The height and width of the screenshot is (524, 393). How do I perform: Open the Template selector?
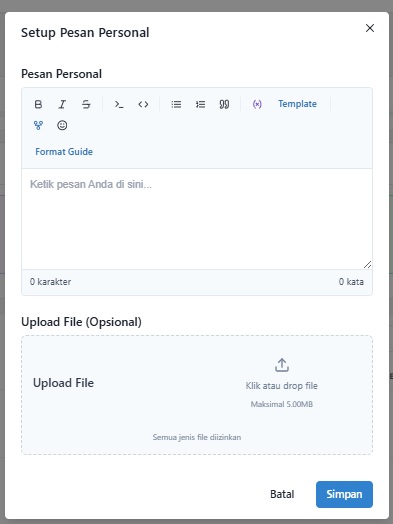[297, 104]
